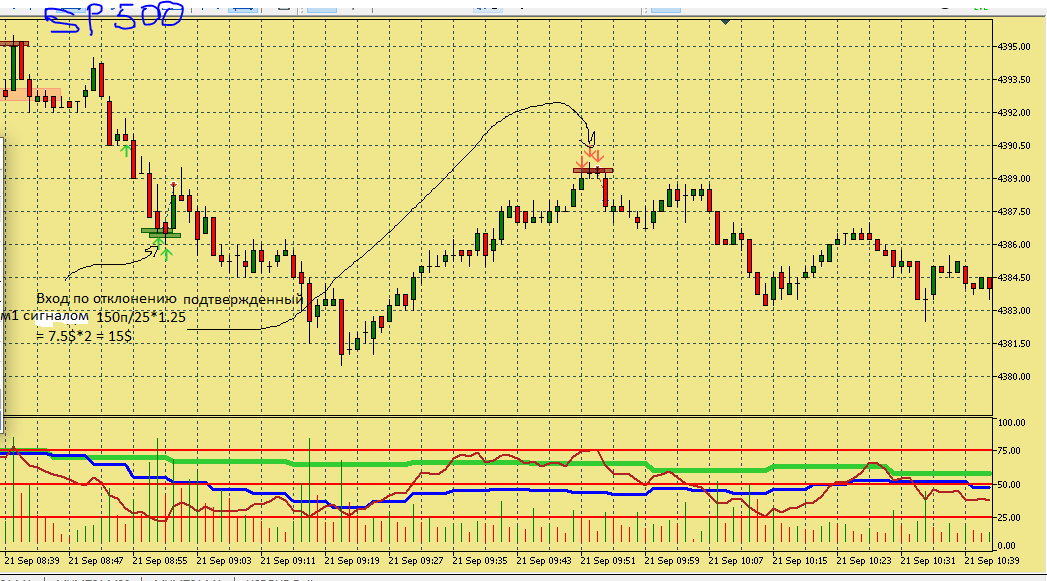The width and height of the screenshot is (1047, 581).
Task: Click the 4380.00 price axis label
Action: click(1014, 377)
